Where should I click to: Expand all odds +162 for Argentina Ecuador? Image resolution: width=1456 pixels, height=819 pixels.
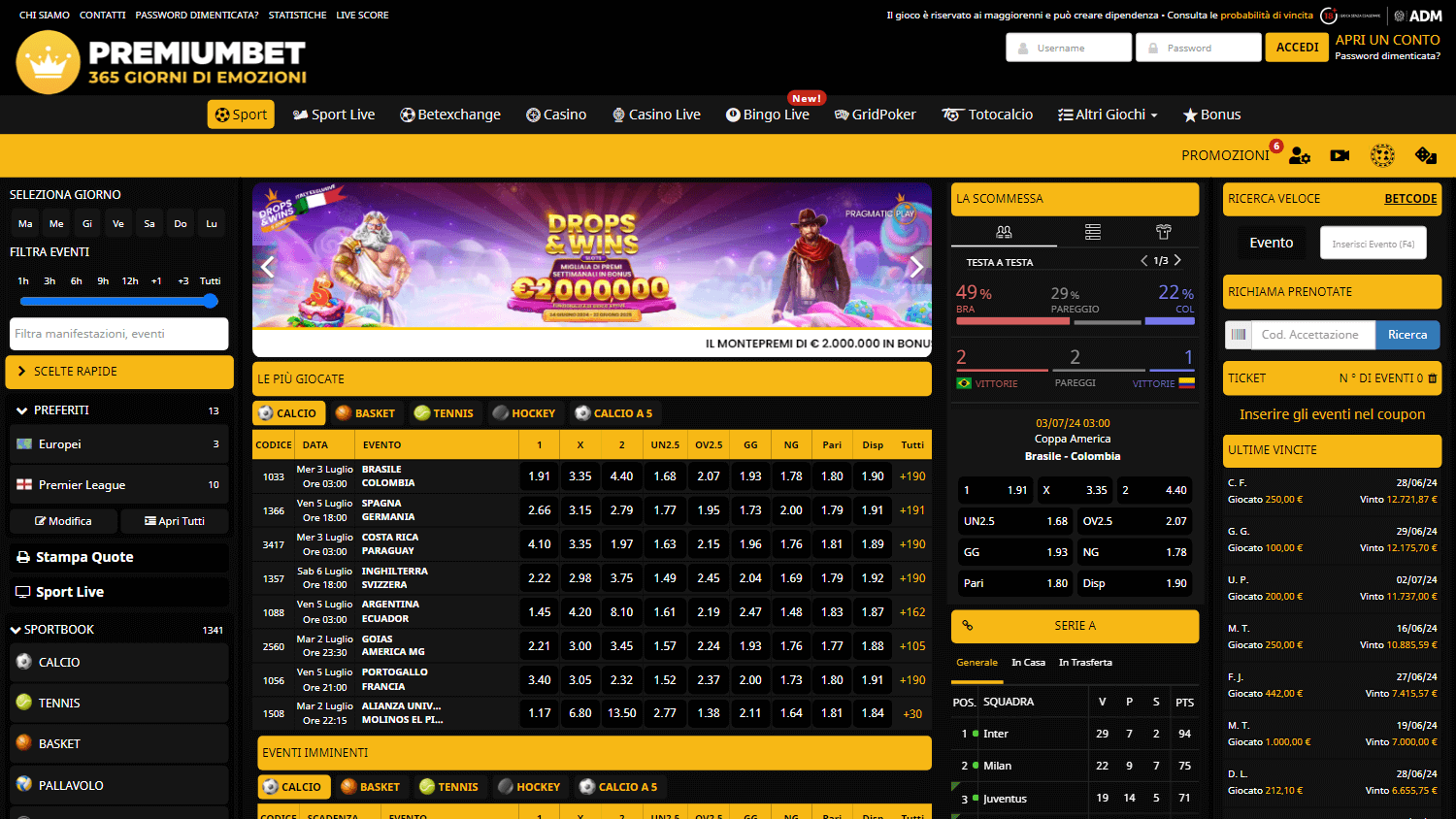pyautogui.click(x=912, y=612)
